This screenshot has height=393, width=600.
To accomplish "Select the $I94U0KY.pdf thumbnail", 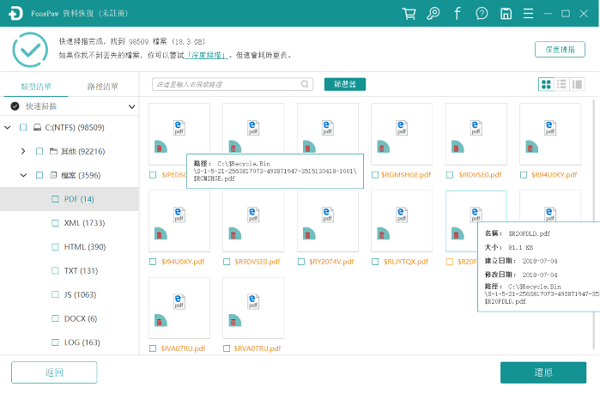I will click(x=179, y=221).
